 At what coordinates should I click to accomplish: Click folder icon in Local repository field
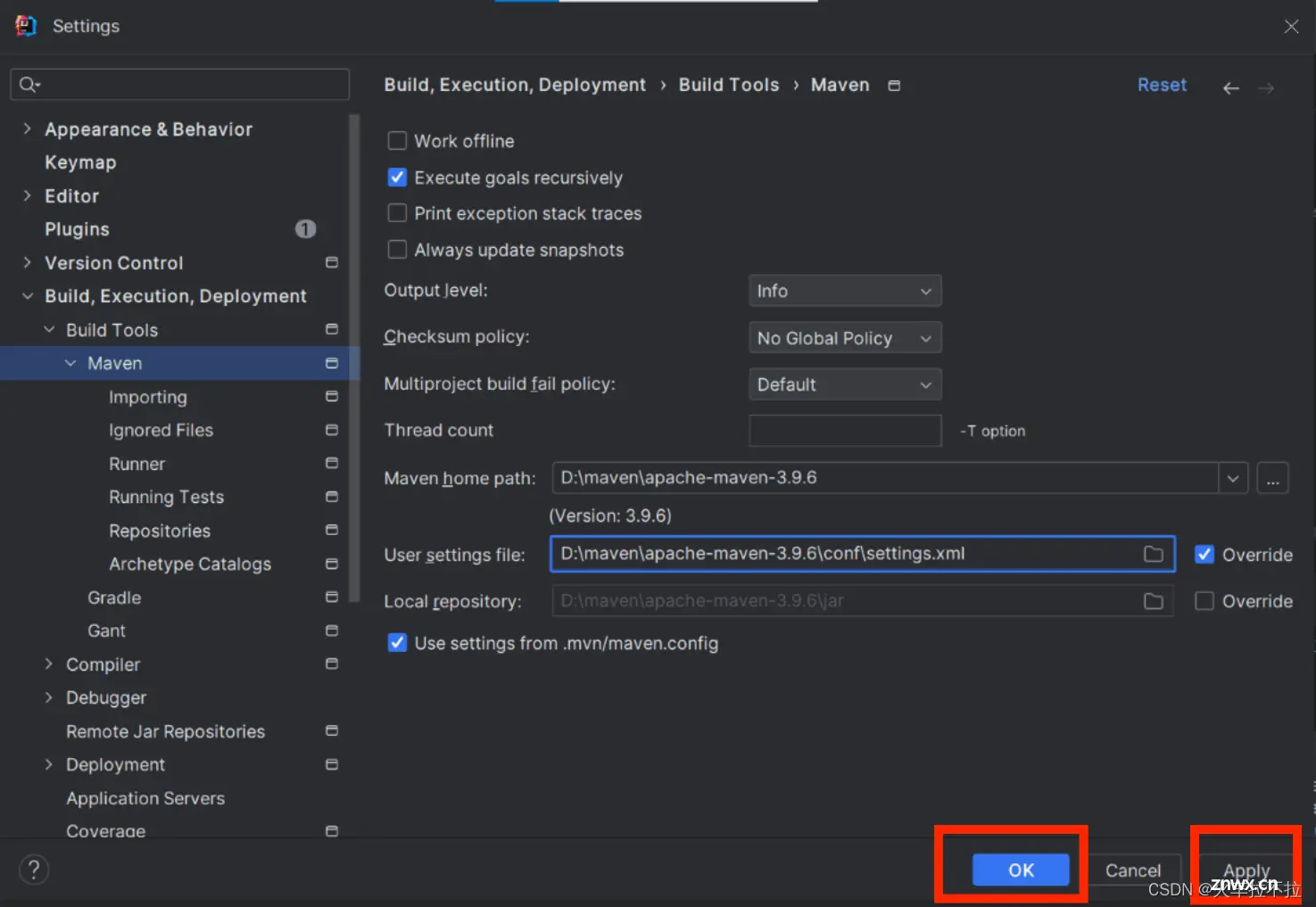point(1154,601)
